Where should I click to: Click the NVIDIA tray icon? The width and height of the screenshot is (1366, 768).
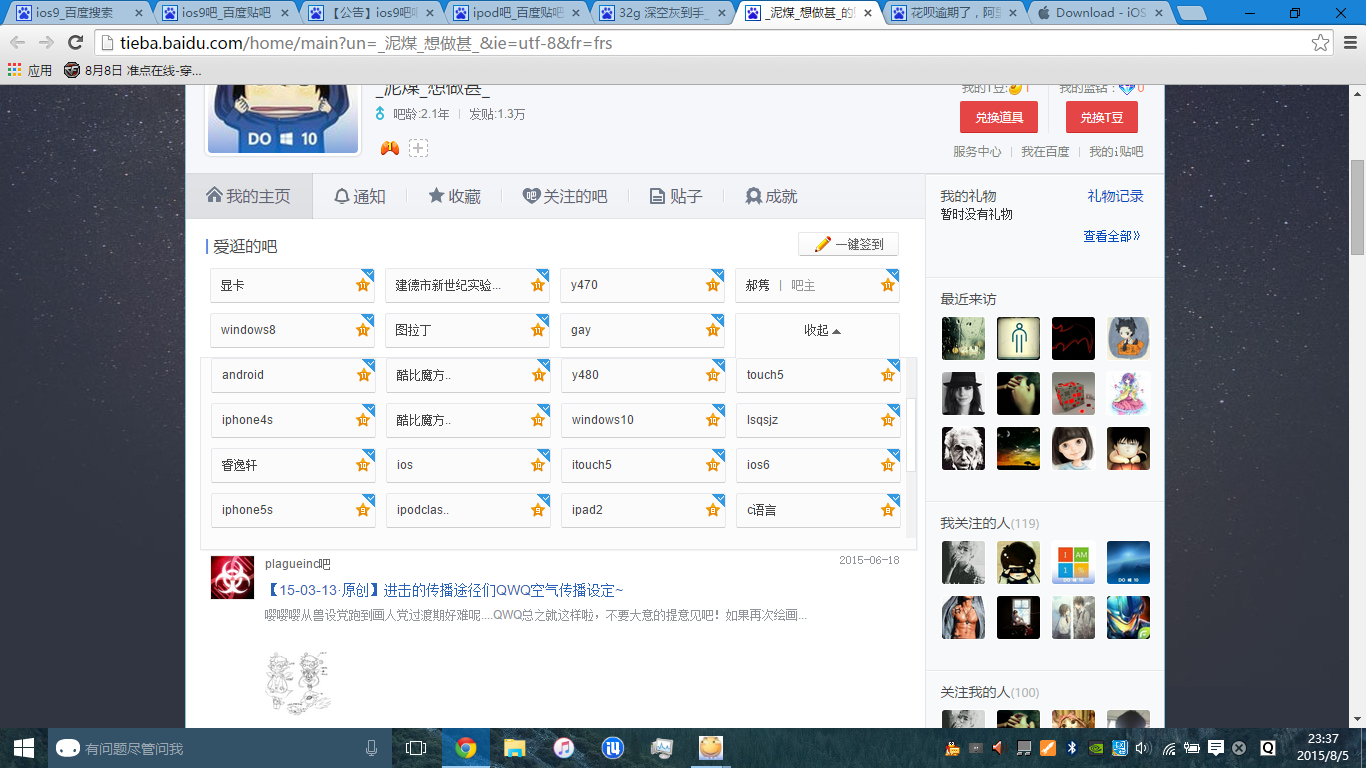pyautogui.click(x=1095, y=748)
